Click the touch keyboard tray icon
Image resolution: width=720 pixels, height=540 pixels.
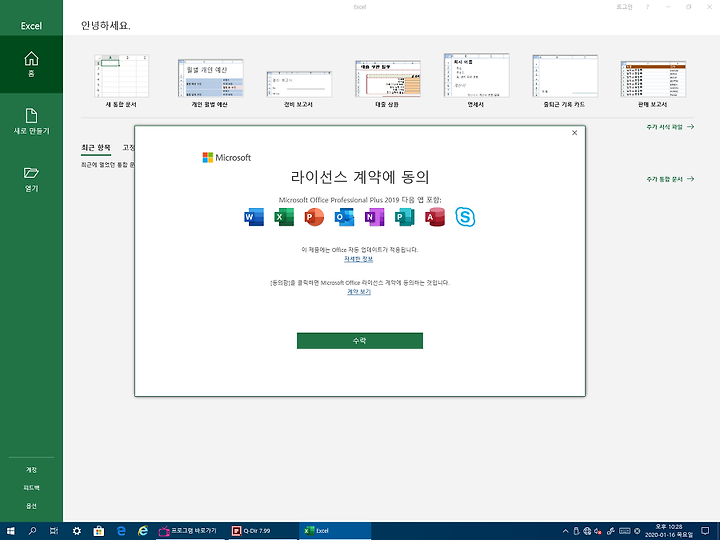coord(624,531)
